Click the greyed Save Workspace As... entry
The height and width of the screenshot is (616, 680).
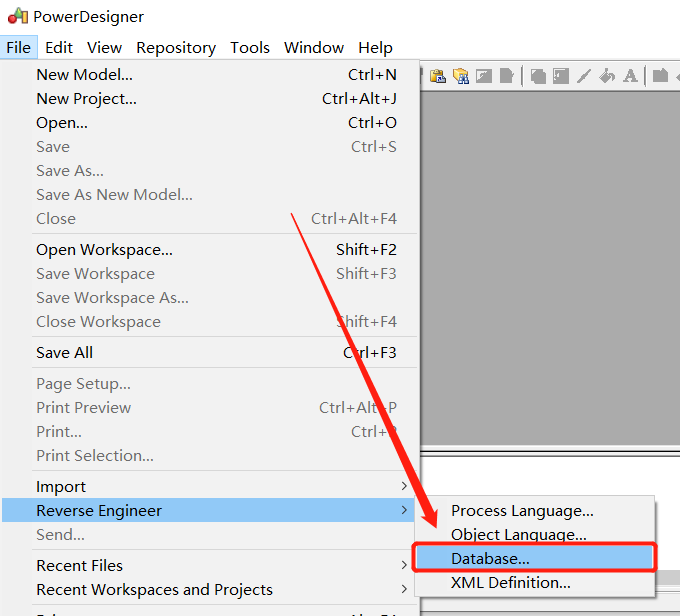pyautogui.click(x=210, y=298)
